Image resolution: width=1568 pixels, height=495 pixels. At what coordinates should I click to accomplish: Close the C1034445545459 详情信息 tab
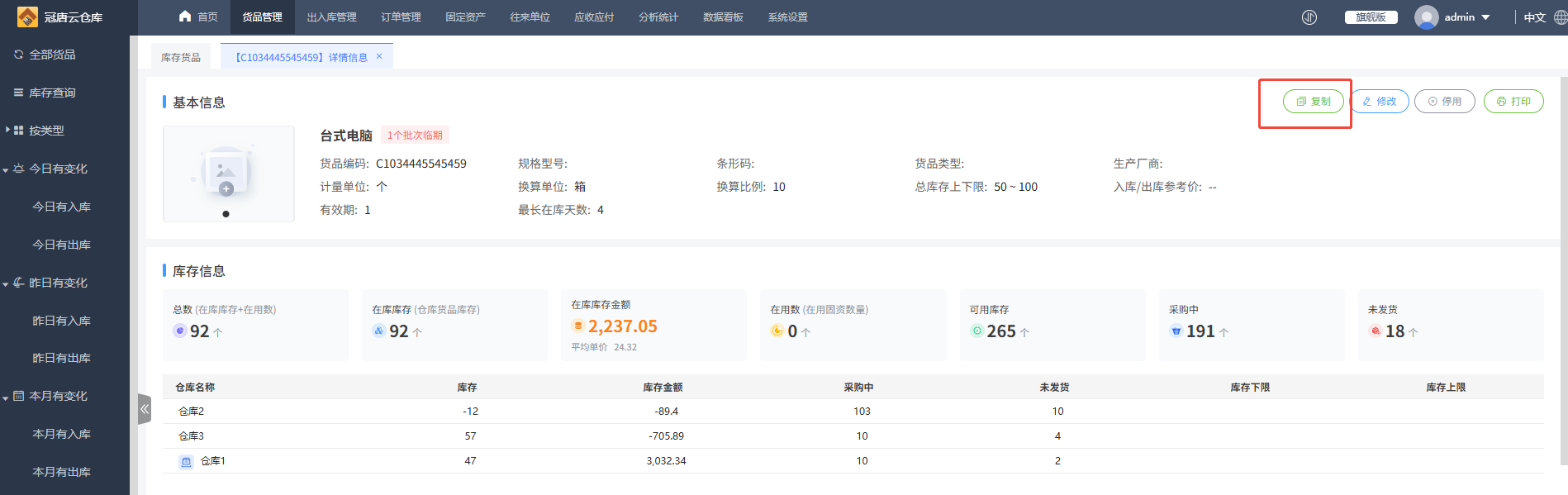pos(379,56)
